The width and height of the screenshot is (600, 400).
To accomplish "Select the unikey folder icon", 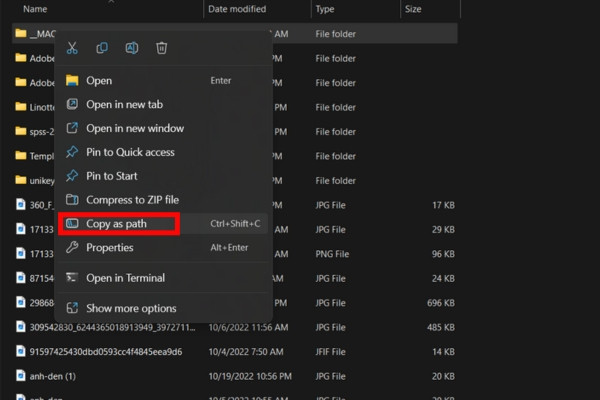I will [21, 180].
